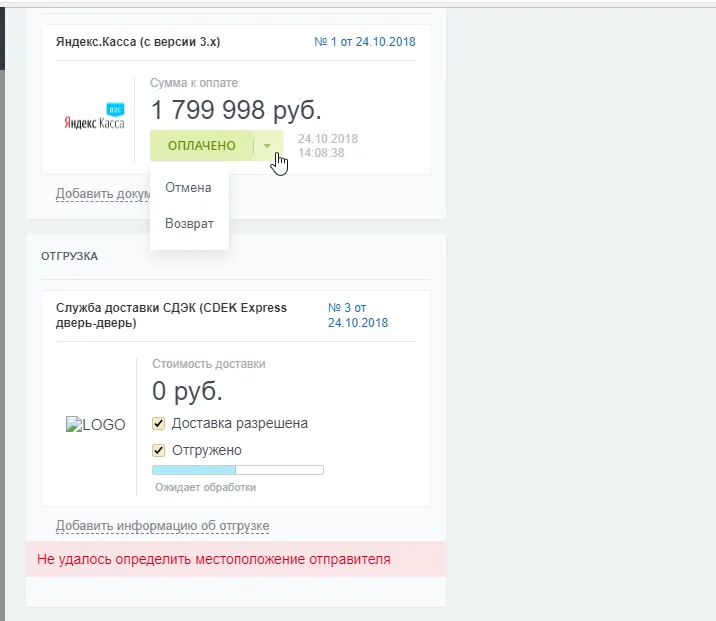Click the ОТГРУЗКА section header
This screenshot has width=716, height=621.
(x=69, y=256)
